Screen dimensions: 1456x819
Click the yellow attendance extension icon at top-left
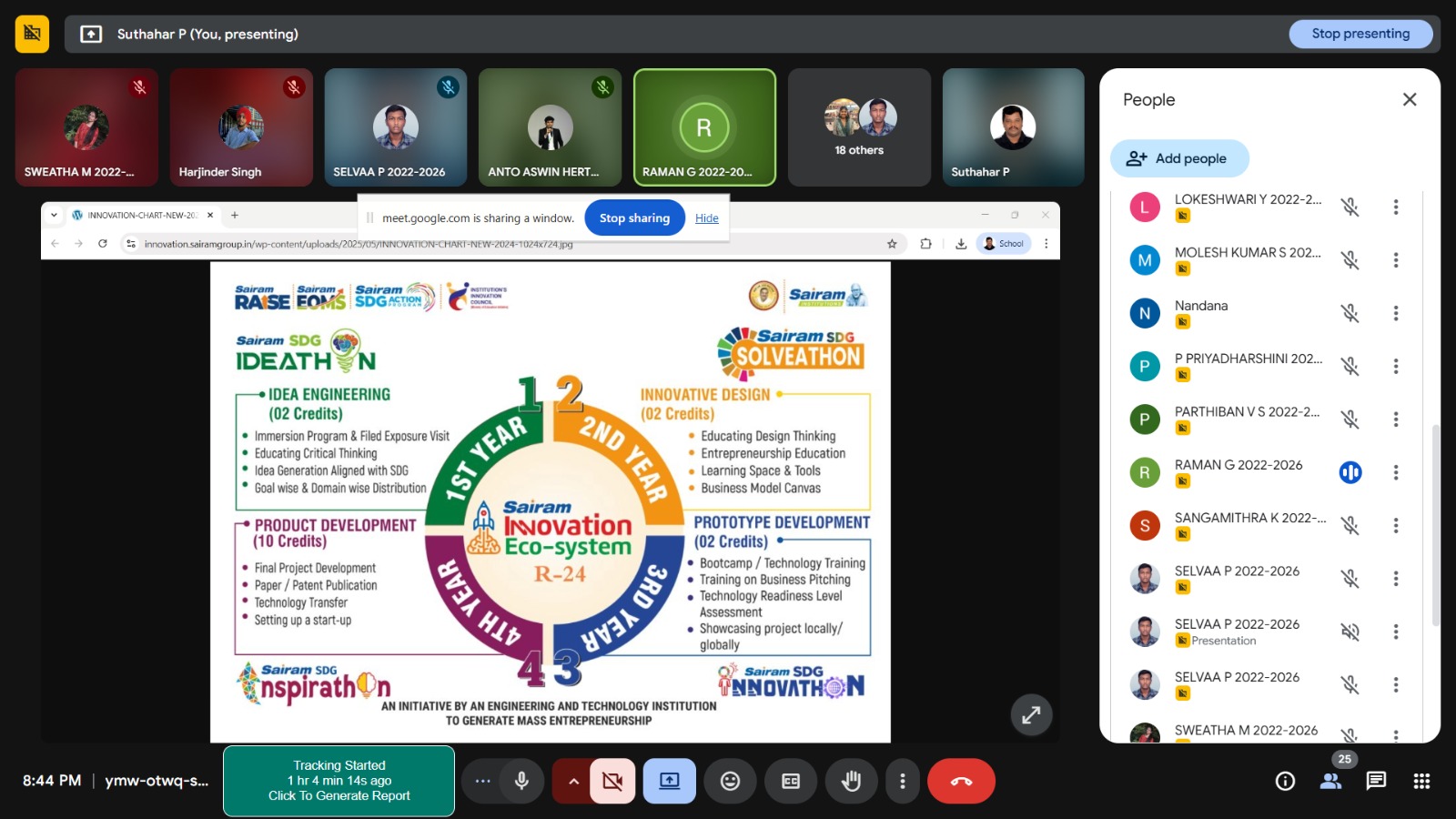click(x=32, y=34)
